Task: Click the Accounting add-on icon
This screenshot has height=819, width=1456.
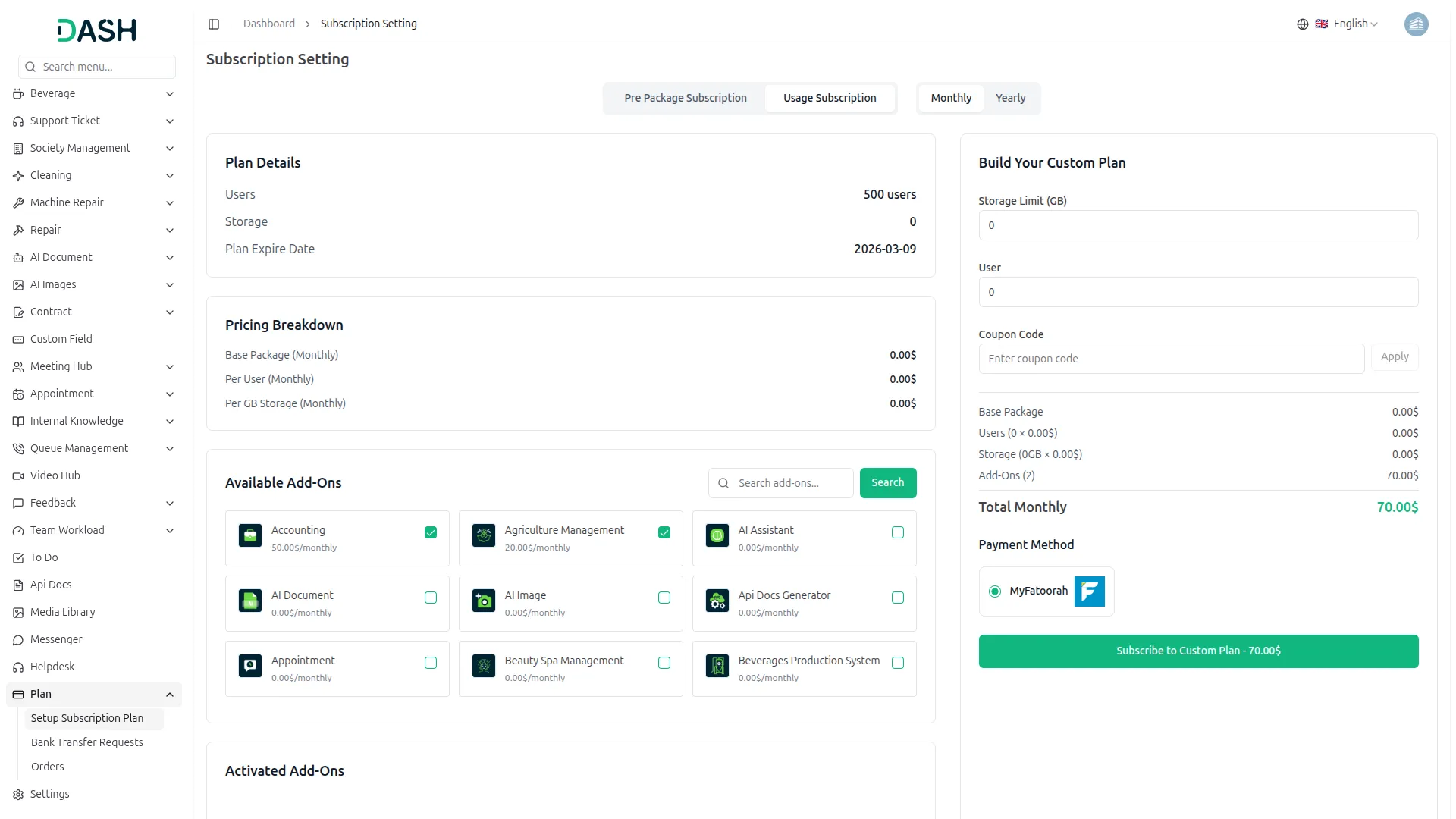Action: click(250, 535)
